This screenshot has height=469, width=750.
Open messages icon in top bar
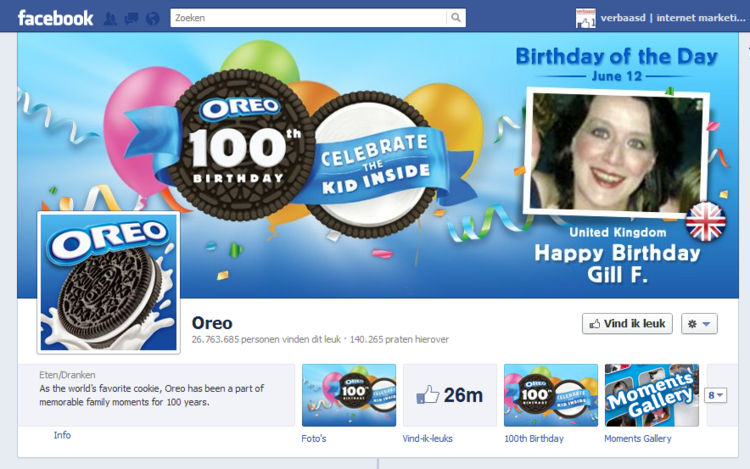131,19
